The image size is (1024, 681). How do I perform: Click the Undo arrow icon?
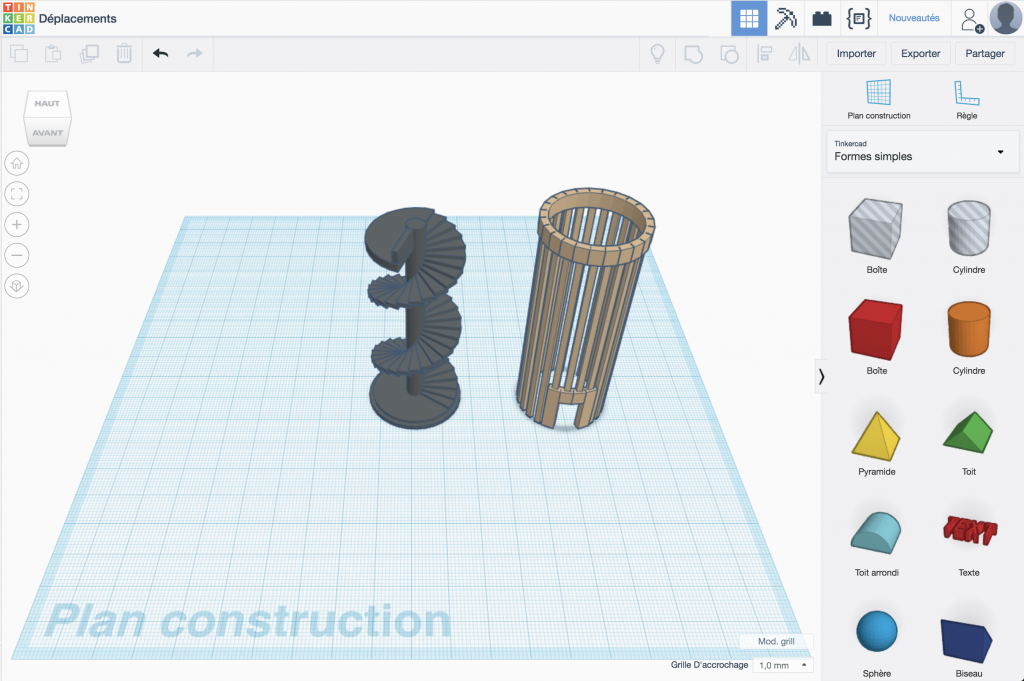(160, 53)
